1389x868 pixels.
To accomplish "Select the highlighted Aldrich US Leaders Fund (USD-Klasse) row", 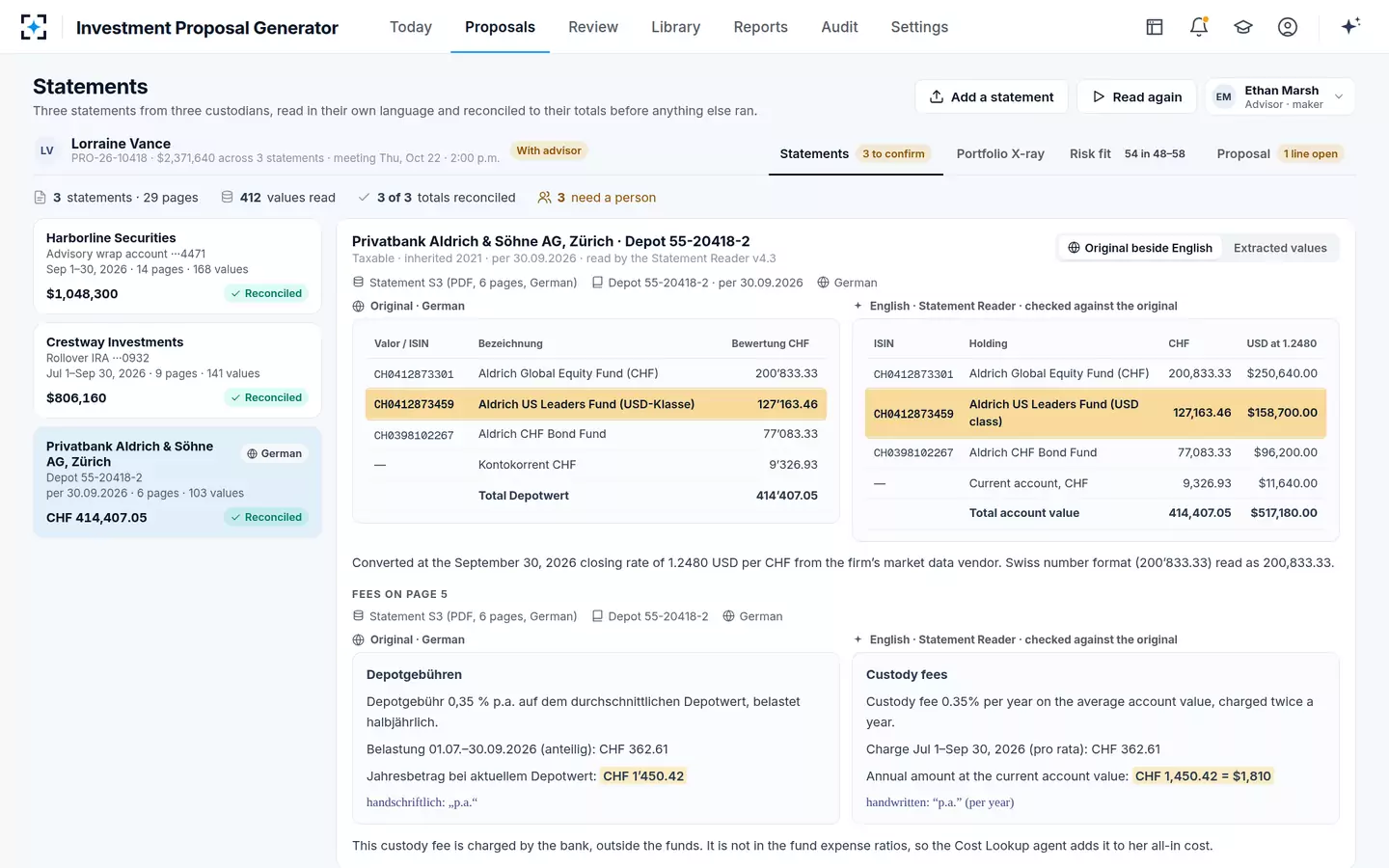I will (x=595, y=404).
